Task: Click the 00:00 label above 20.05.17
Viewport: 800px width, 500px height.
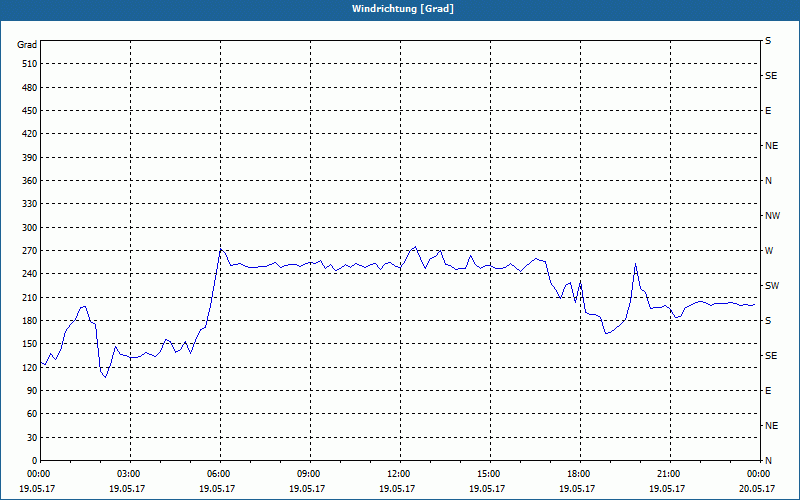Action: pos(760,474)
